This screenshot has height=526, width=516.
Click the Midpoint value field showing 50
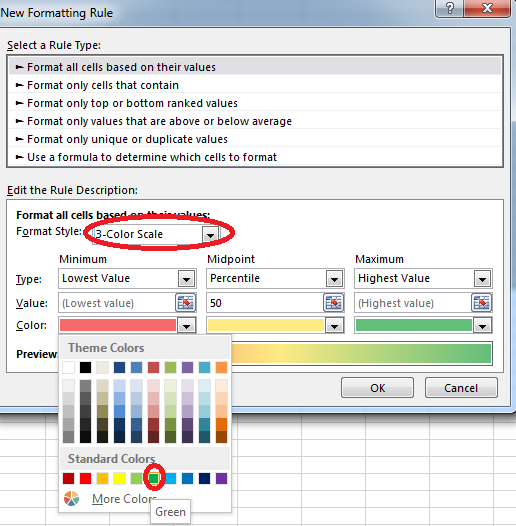[x=264, y=303]
